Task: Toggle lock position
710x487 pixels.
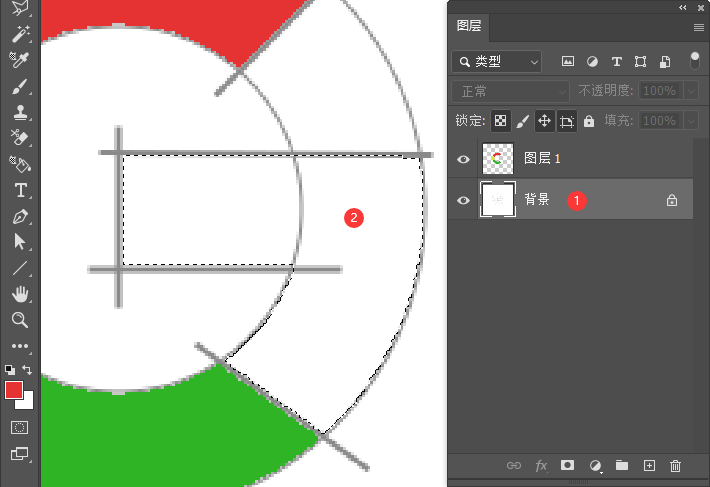Action: 544,121
